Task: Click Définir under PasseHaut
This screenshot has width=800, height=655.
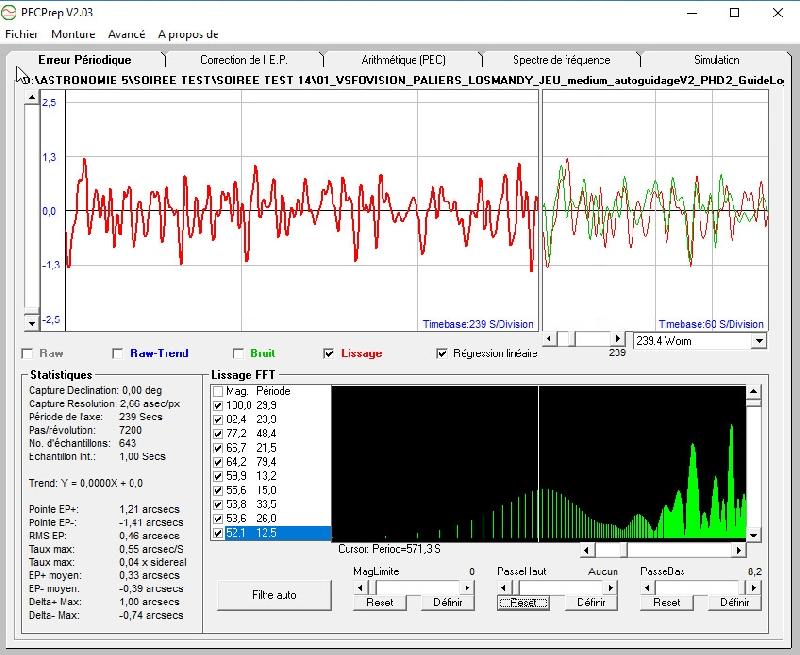Action: pos(591,602)
